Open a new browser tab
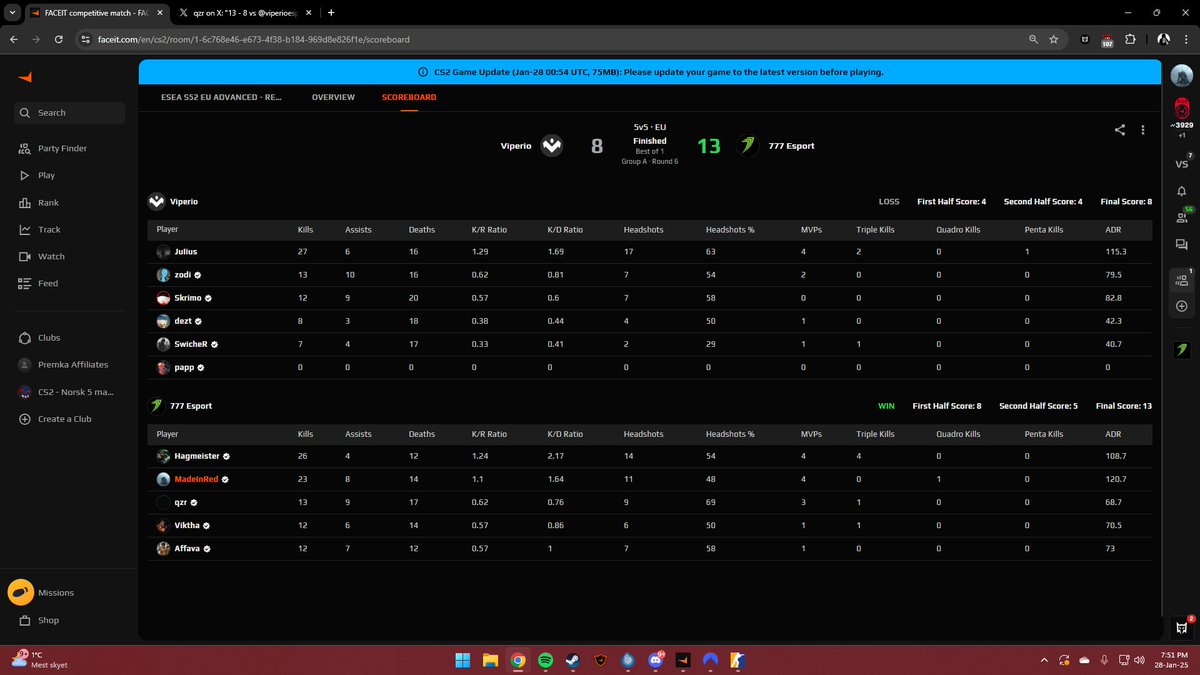Image resolution: width=1200 pixels, height=675 pixels. [330, 12]
